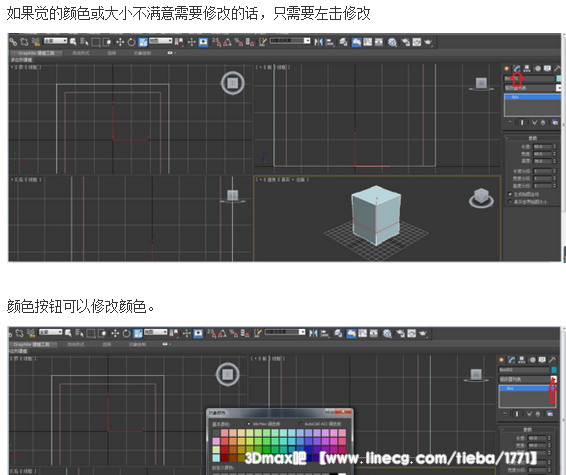
Task: Toggle Angle Snap in upper screenshot
Action: pos(227,42)
